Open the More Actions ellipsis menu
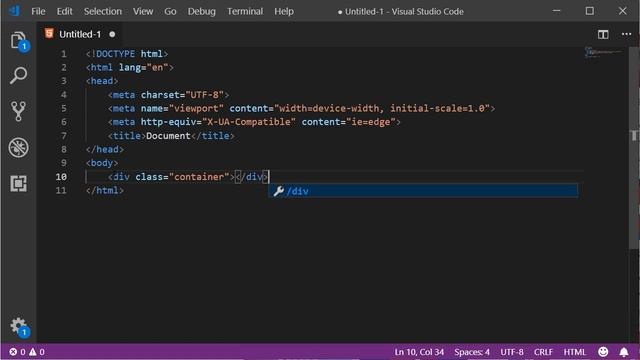 (x=626, y=34)
